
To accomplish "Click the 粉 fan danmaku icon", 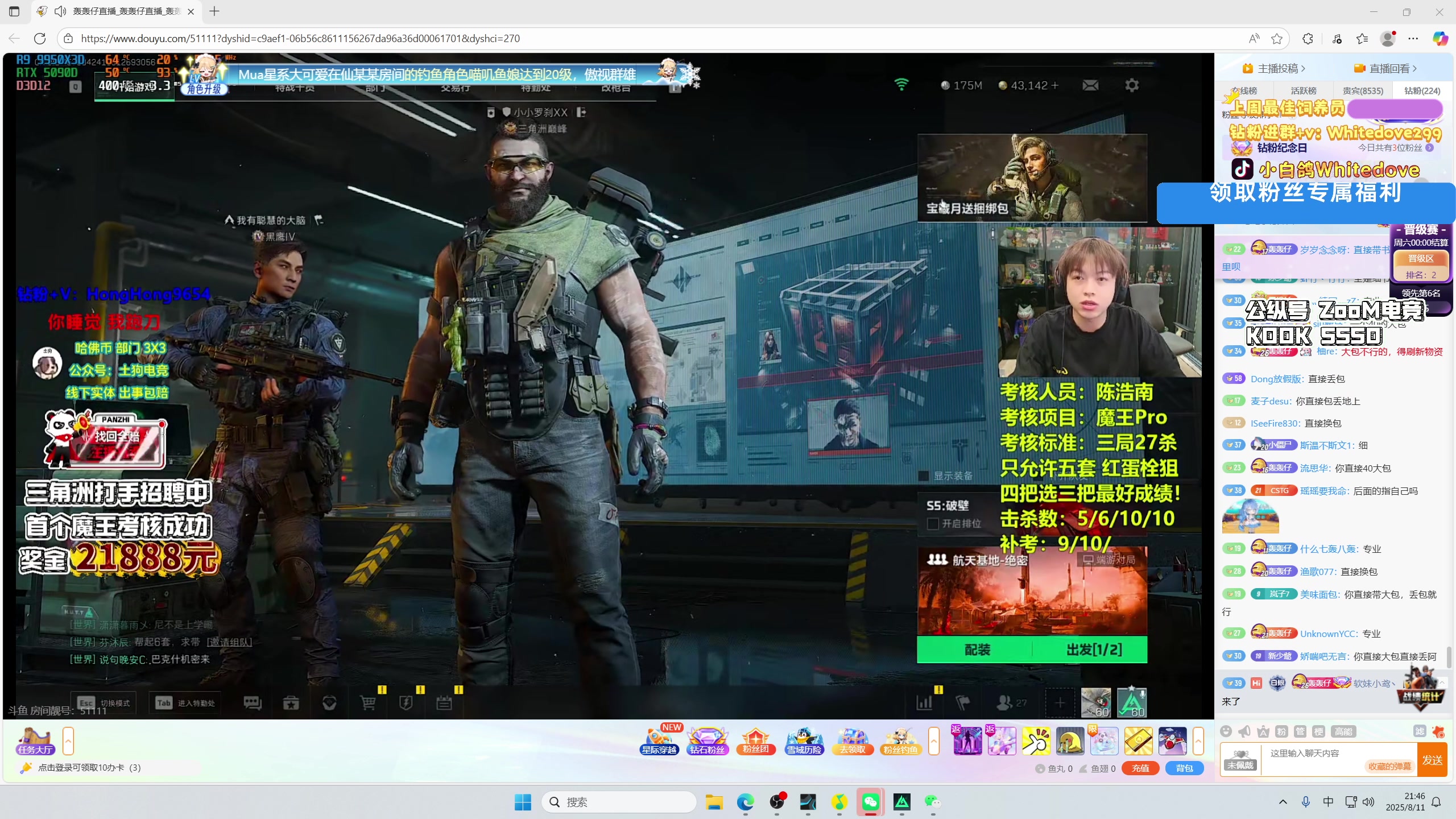I will tap(1281, 731).
